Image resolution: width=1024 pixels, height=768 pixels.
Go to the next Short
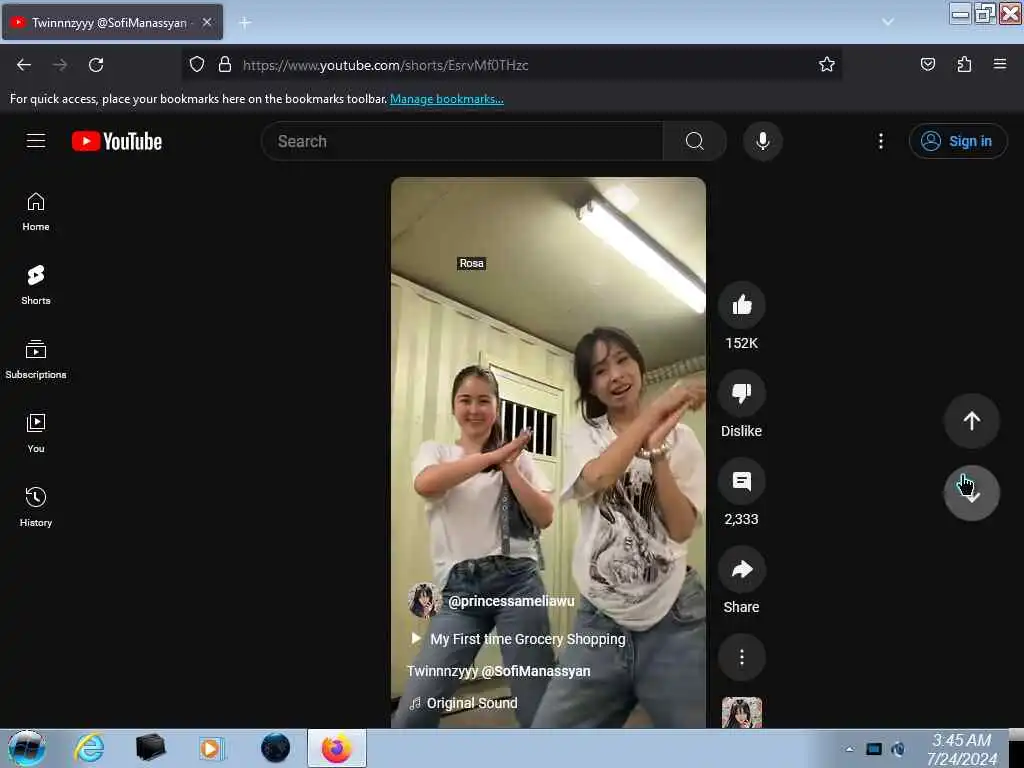[x=972, y=493]
